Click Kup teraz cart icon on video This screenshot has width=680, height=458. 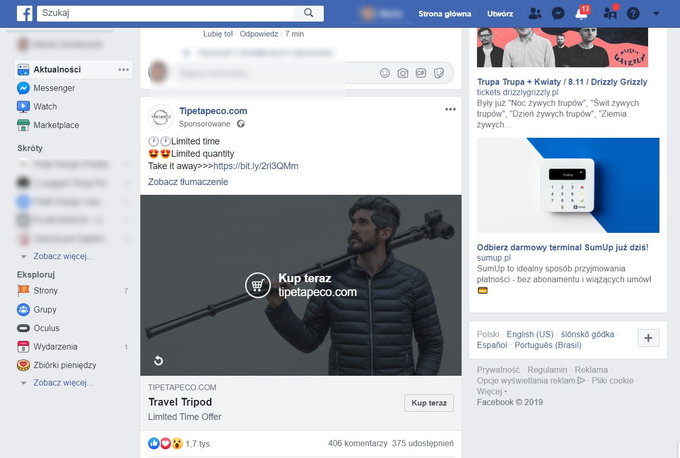point(258,285)
